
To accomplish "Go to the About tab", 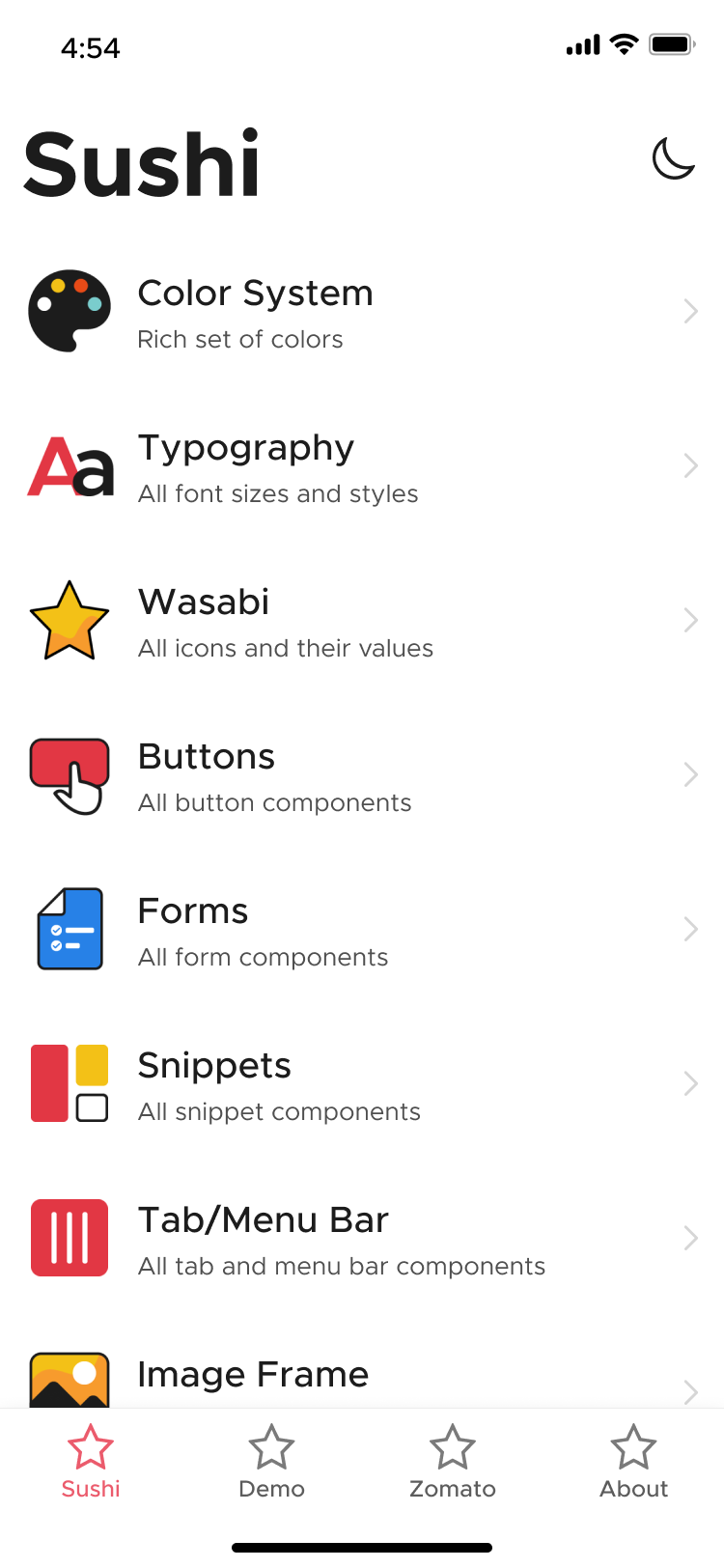I will pyautogui.click(x=633, y=1462).
